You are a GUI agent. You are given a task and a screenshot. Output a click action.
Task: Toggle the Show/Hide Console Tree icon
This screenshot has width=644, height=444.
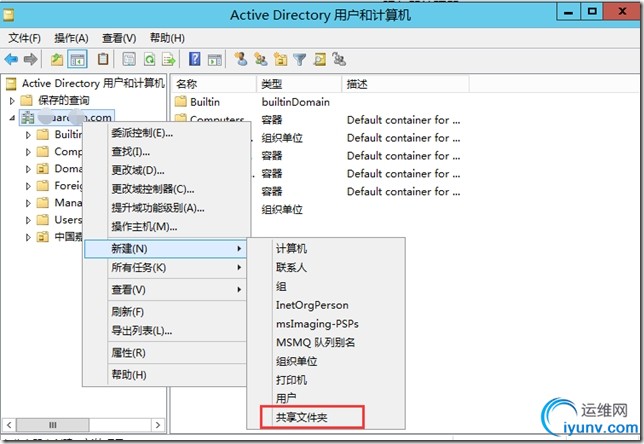coord(77,60)
